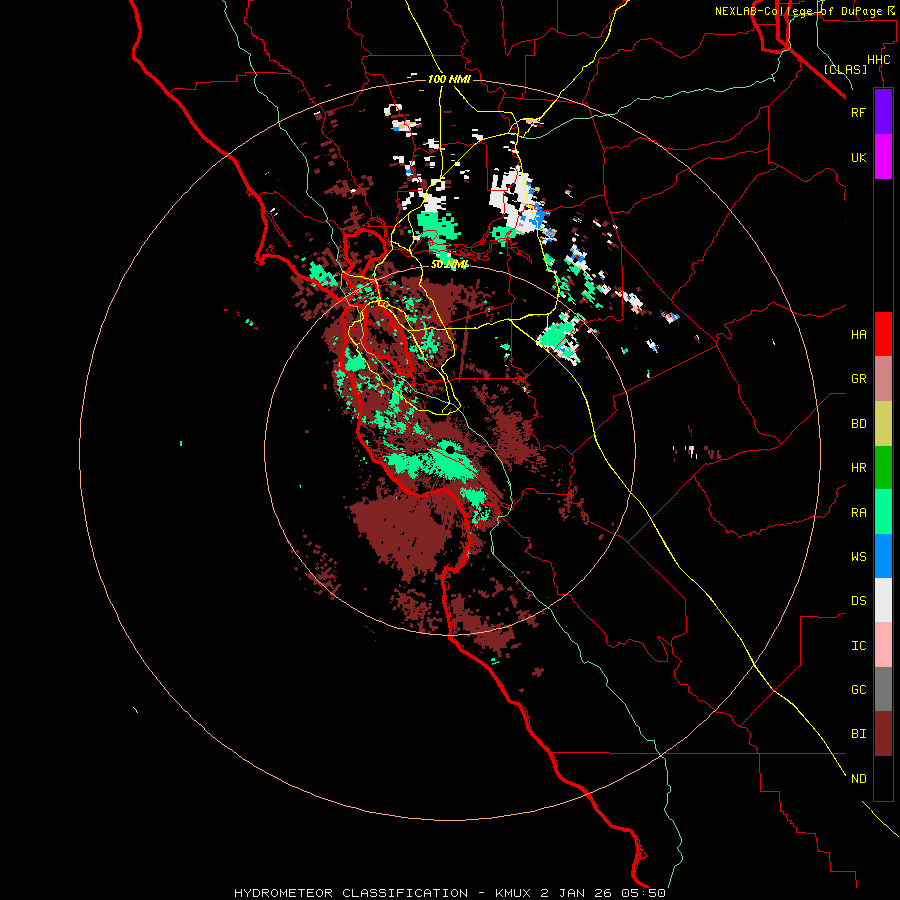
Task: Click the RF legend label
Action: tap(858, 112)
